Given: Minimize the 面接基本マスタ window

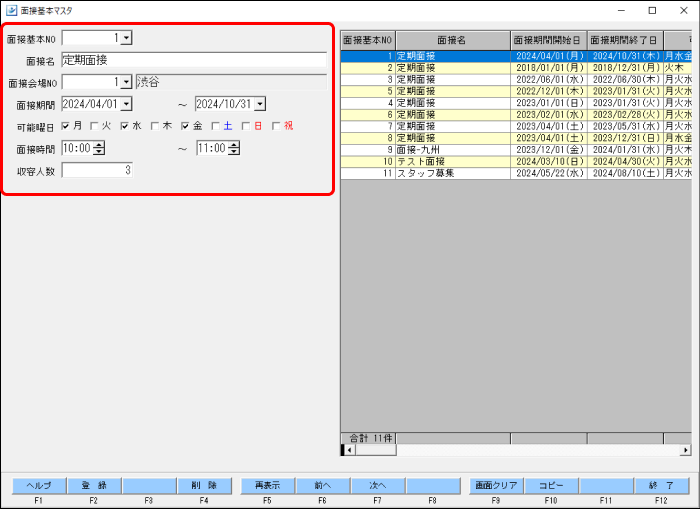Looking at the screenshot, I should point(621,10).
